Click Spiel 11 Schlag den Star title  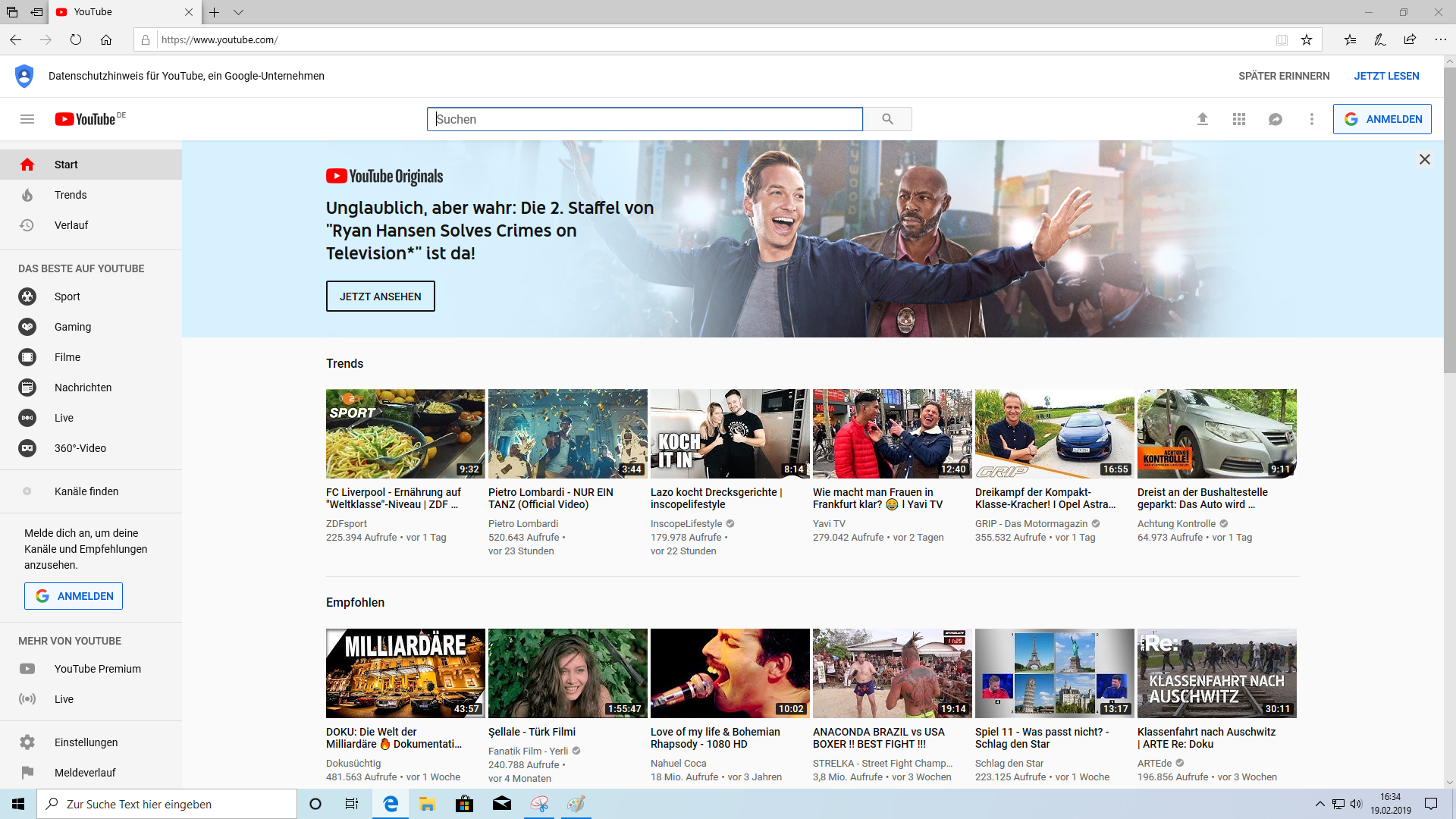(x=1042, y=738)
